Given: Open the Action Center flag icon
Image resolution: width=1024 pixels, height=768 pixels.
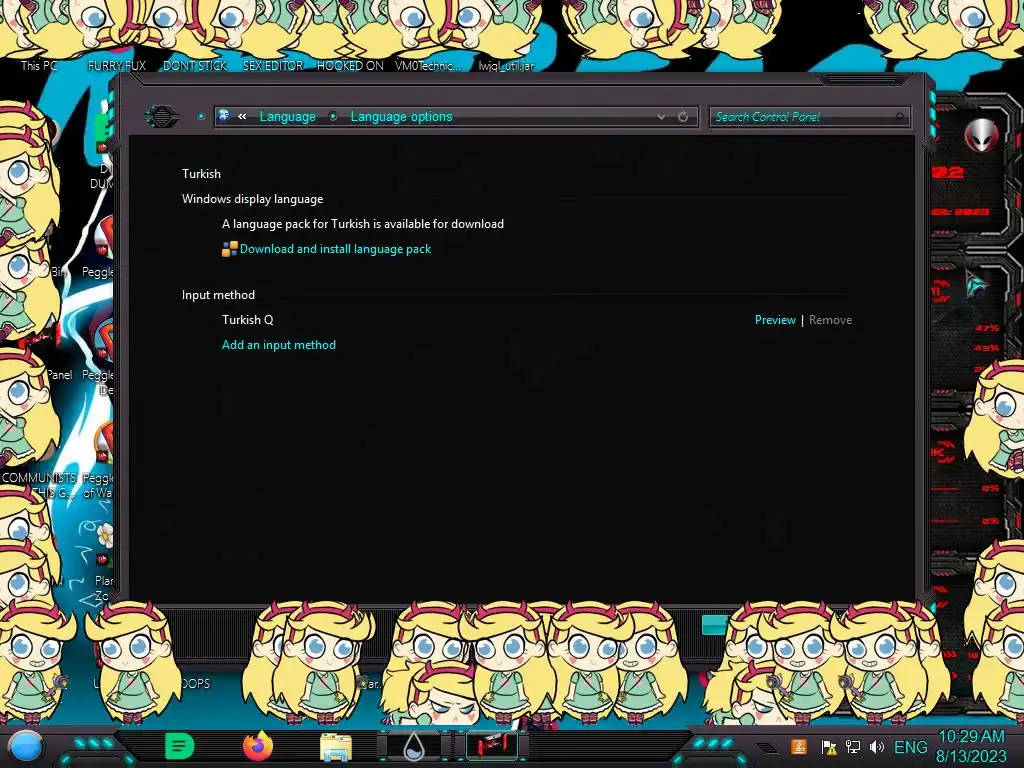Looking at the screenshot, I should 829,747.
